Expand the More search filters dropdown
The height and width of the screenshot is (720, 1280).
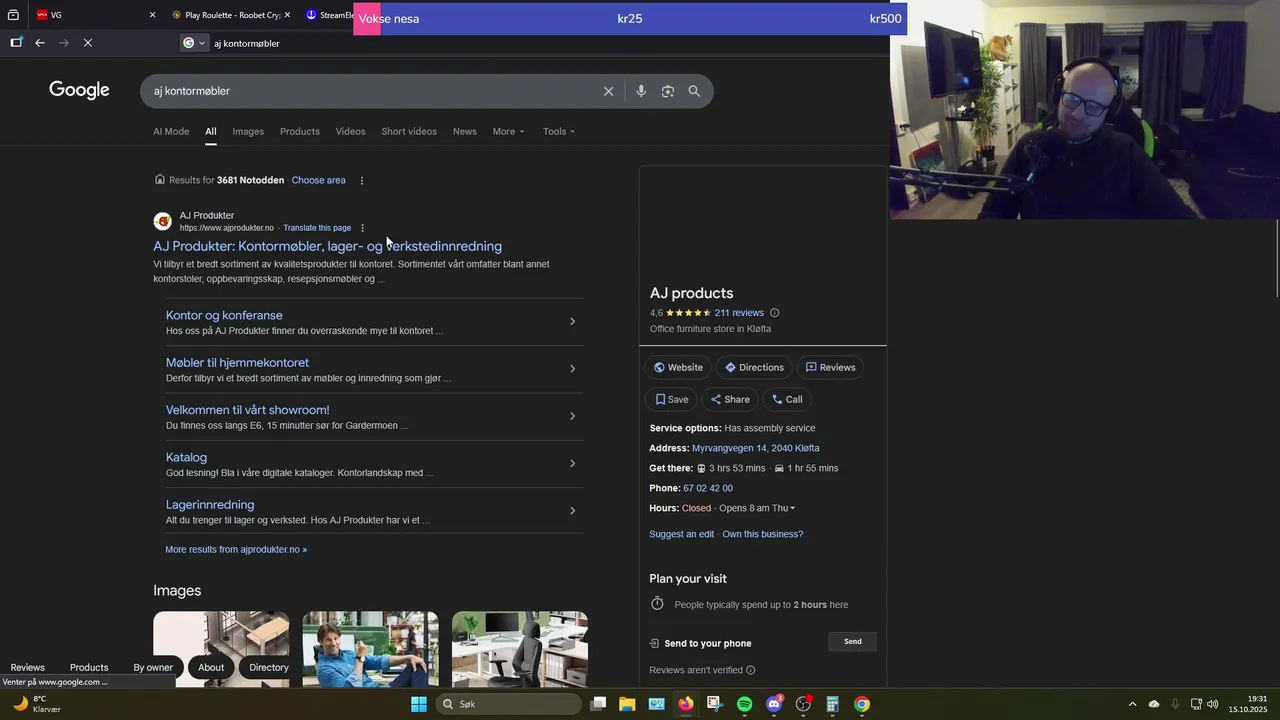tap(508, 132)
